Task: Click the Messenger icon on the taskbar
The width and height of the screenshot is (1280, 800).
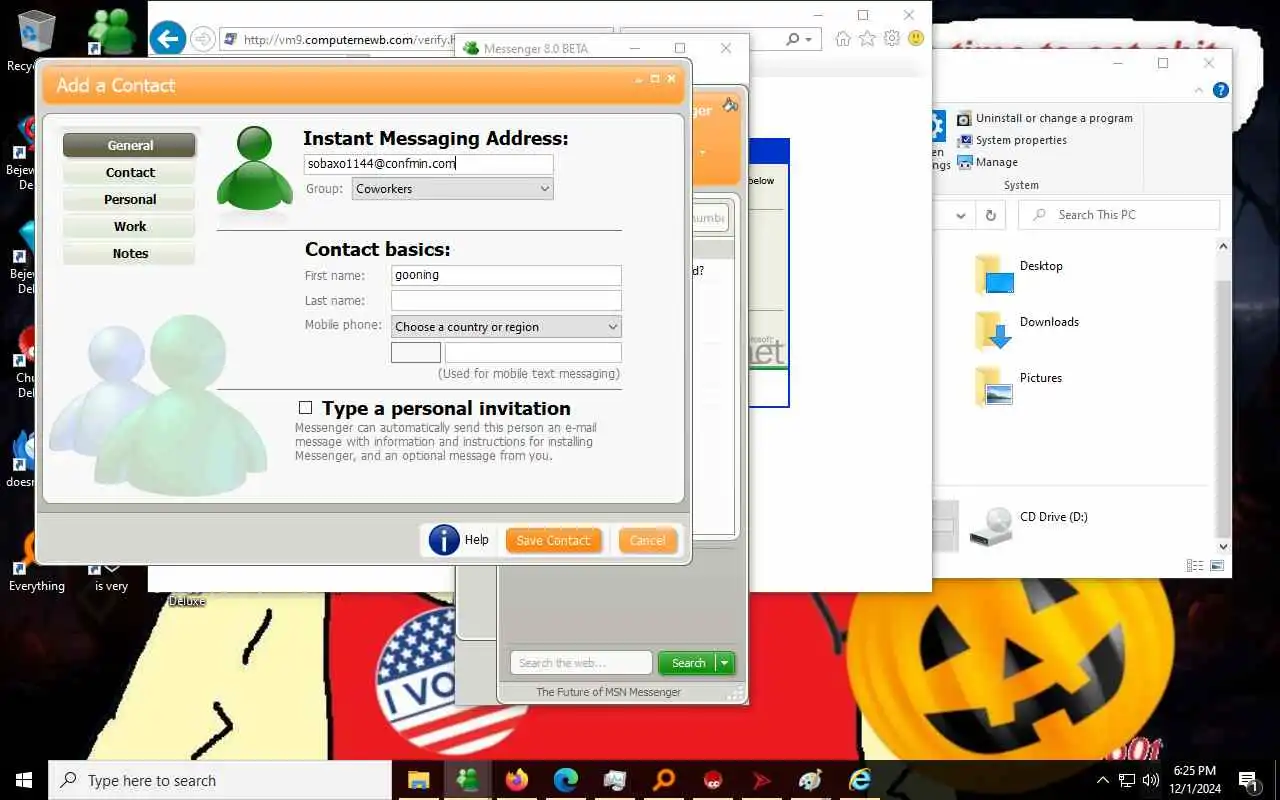Action: coord(467,780)
